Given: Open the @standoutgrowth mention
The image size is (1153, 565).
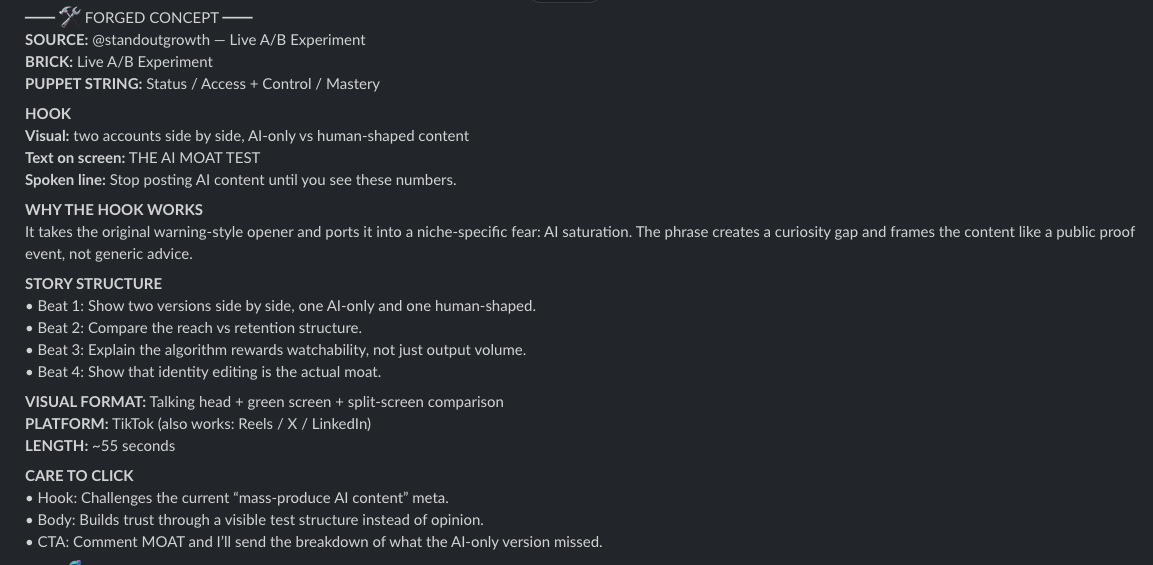Looking at the screenshot, I should [x=151, y=40].
